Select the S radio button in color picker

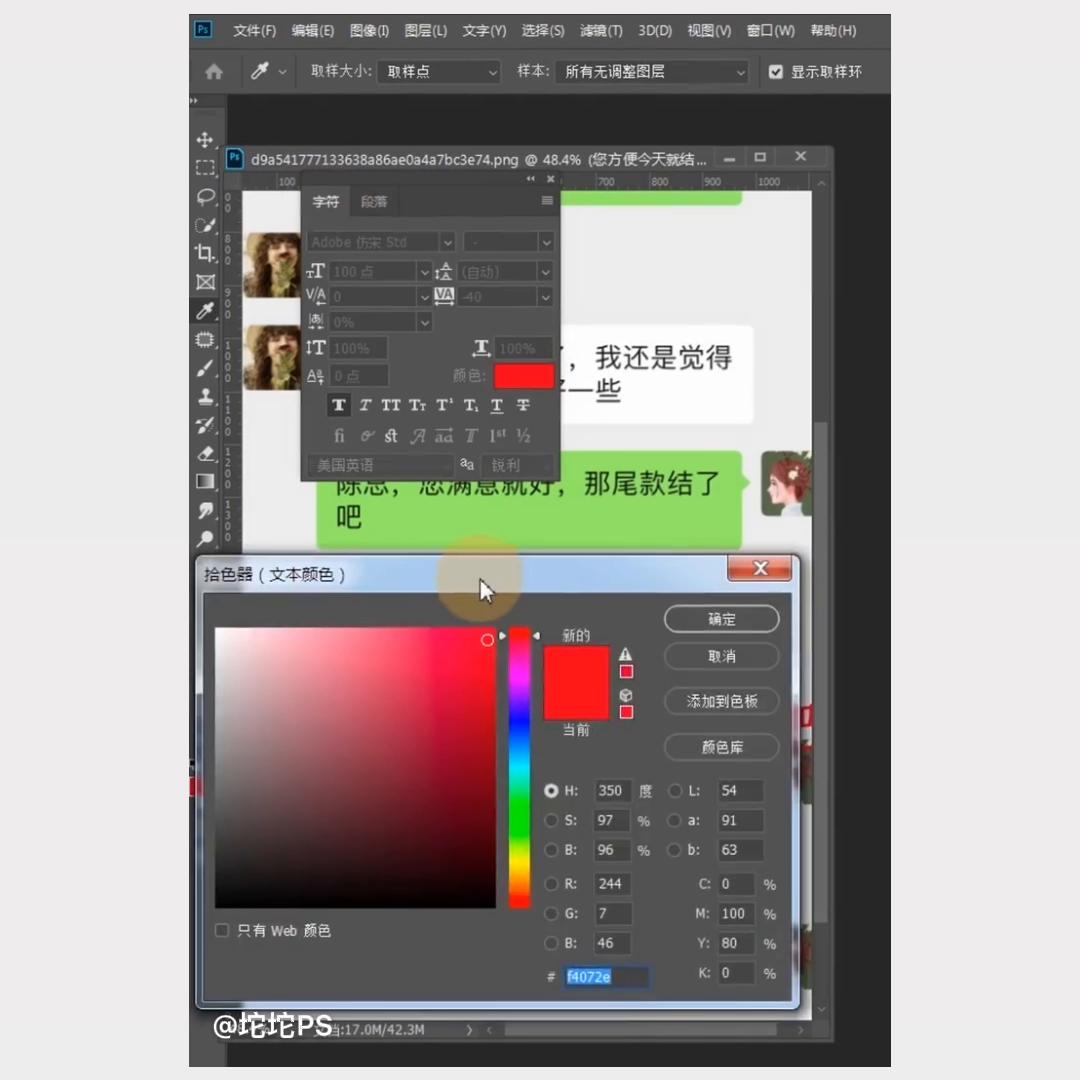[551, 820]
